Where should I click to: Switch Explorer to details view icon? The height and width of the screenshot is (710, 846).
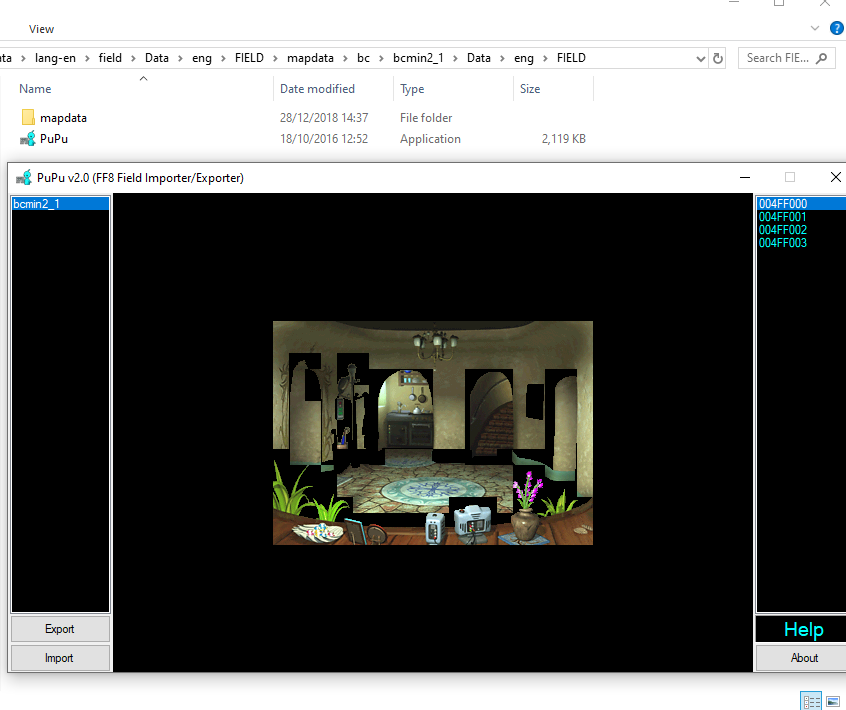click(x=810, y=701)
